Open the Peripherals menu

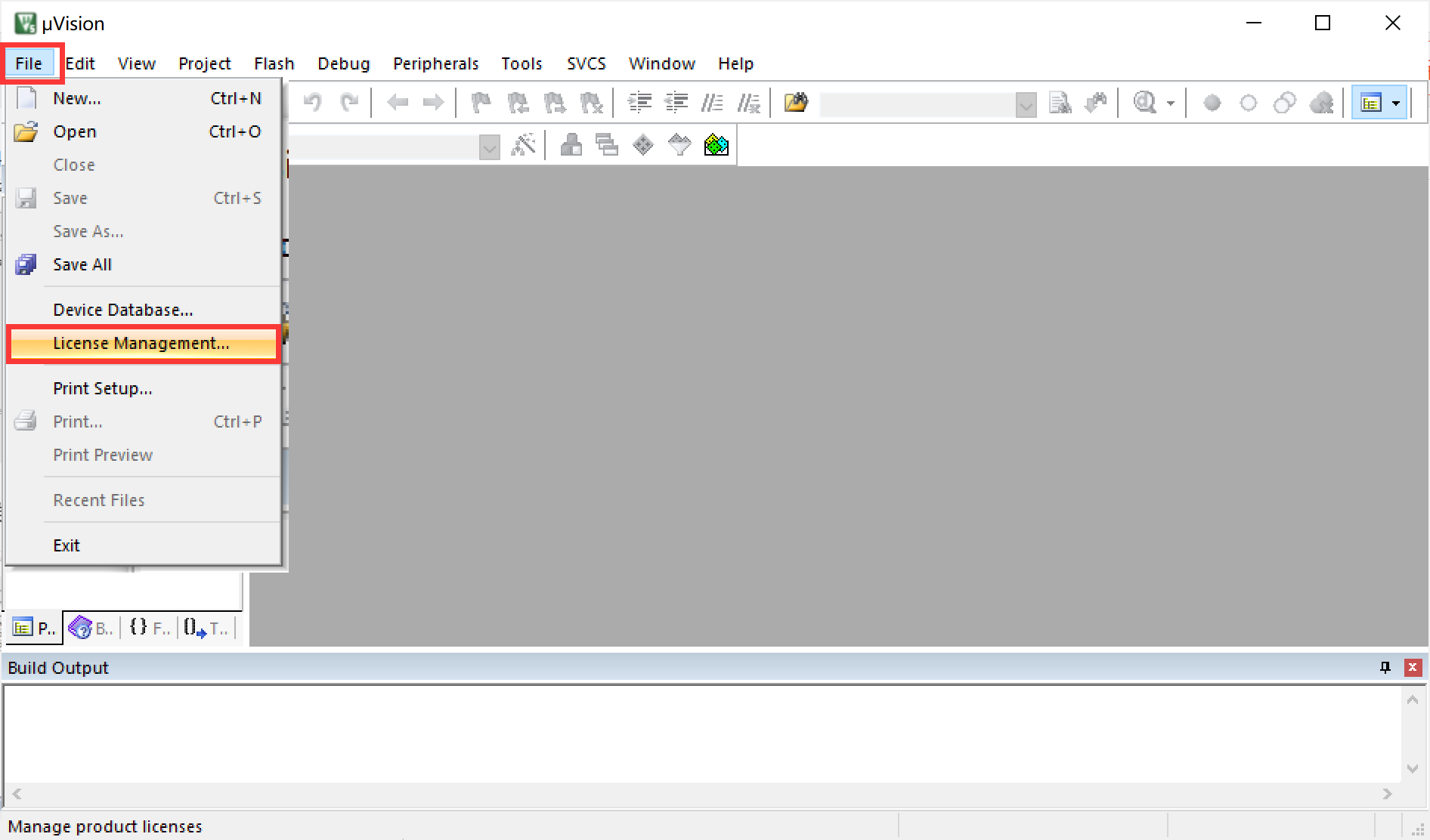pos(436,63)
